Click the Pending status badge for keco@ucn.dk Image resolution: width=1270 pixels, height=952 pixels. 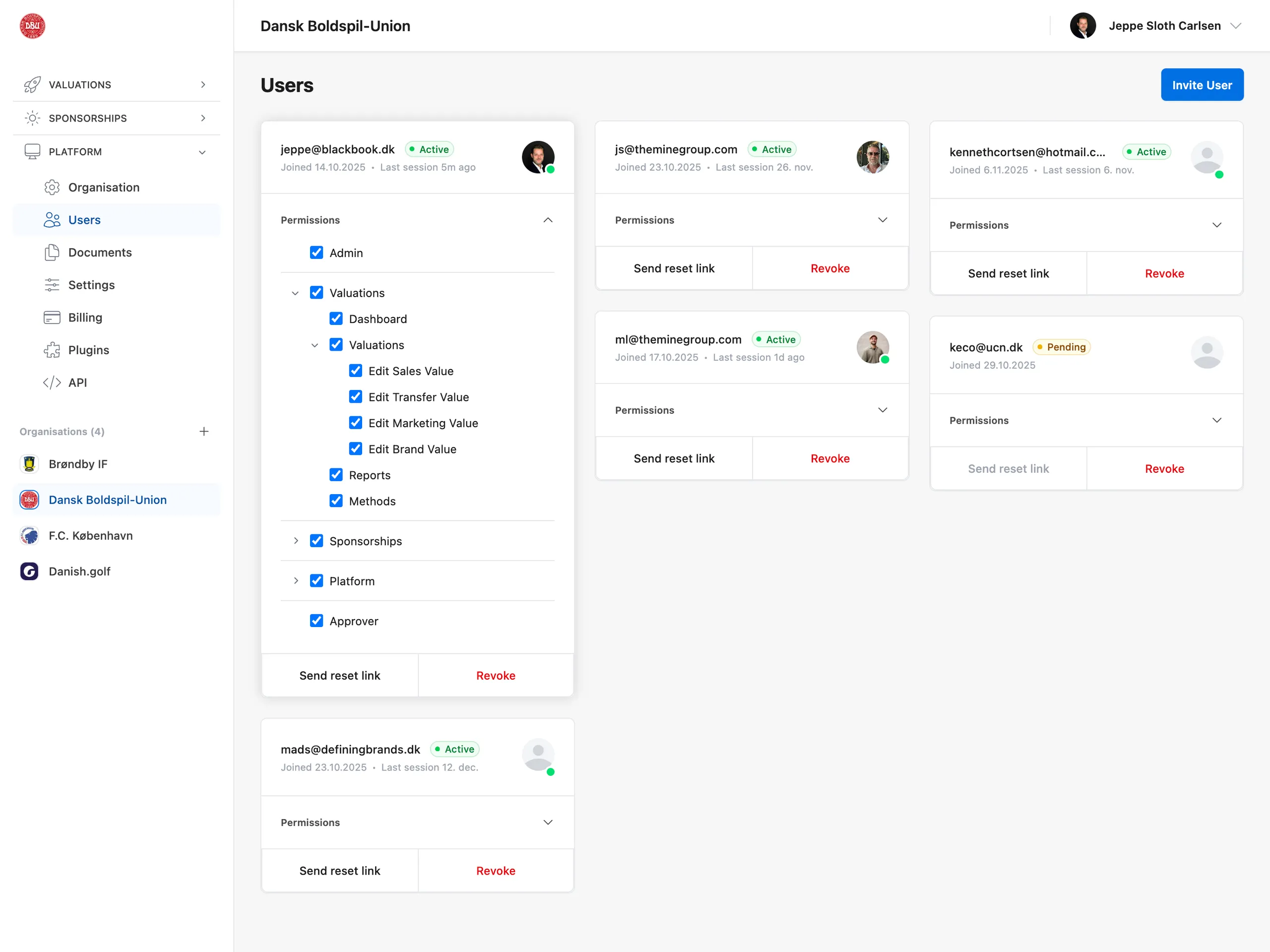coord(1061,347)
